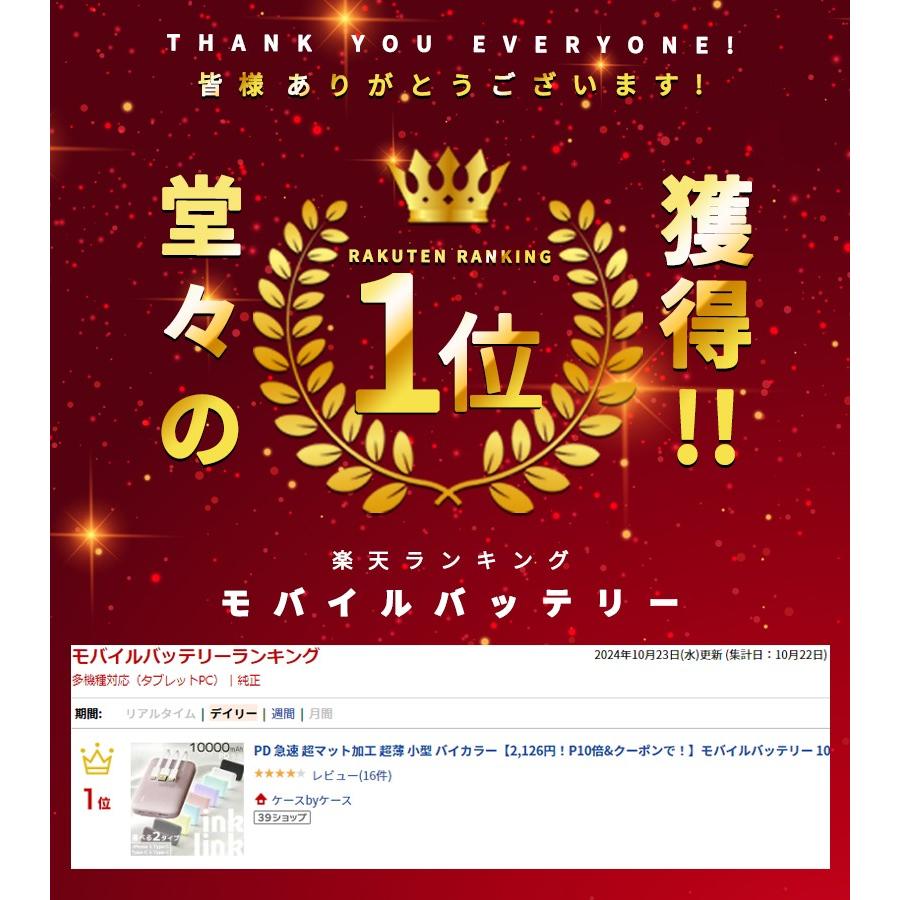Click the gold laurel wreath emblem
This screenshot has width=900, height=900.
point(448,356)
